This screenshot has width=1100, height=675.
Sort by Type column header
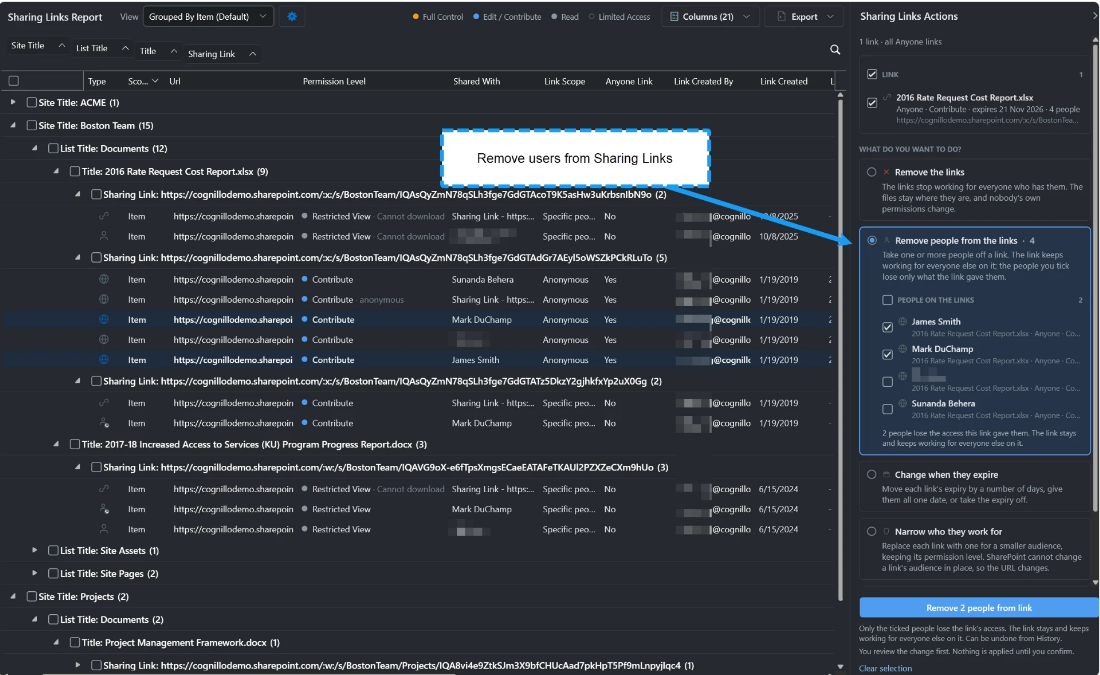pyautogui.click(x=97, y=81)
